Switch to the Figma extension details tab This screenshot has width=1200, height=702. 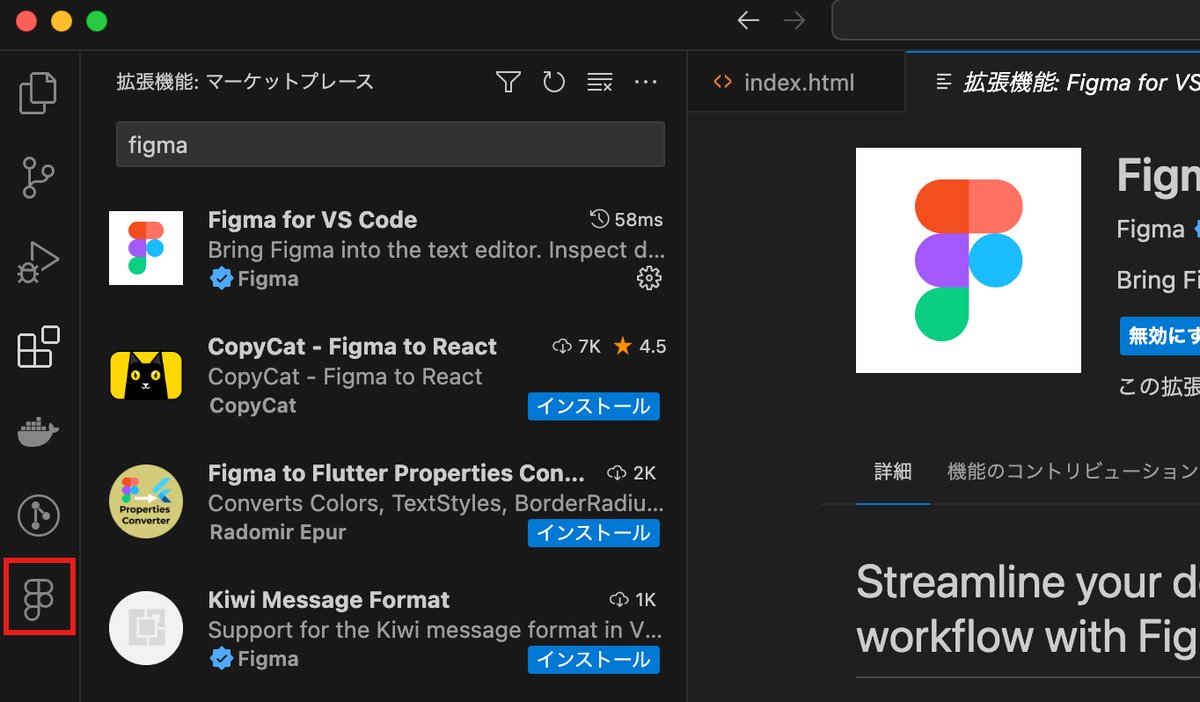pyautogui.click(x=1053, y=82)
